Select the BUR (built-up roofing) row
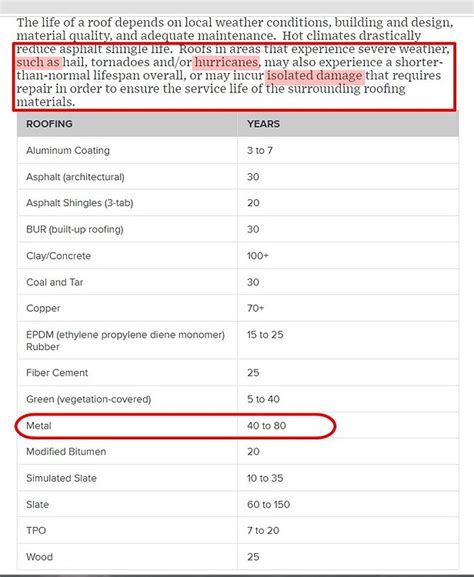Viewport: 474px width, 577px height. [x=238, y=229]
